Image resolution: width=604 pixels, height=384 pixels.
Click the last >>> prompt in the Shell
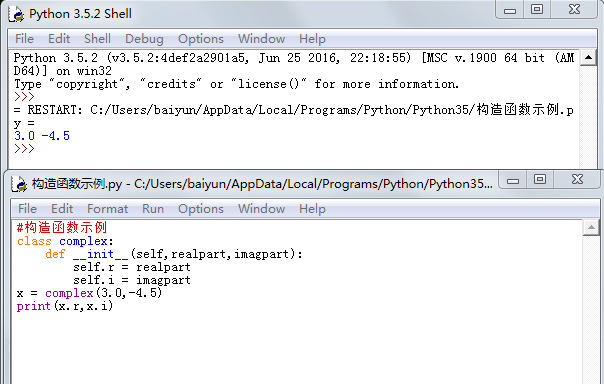(24, 149)
